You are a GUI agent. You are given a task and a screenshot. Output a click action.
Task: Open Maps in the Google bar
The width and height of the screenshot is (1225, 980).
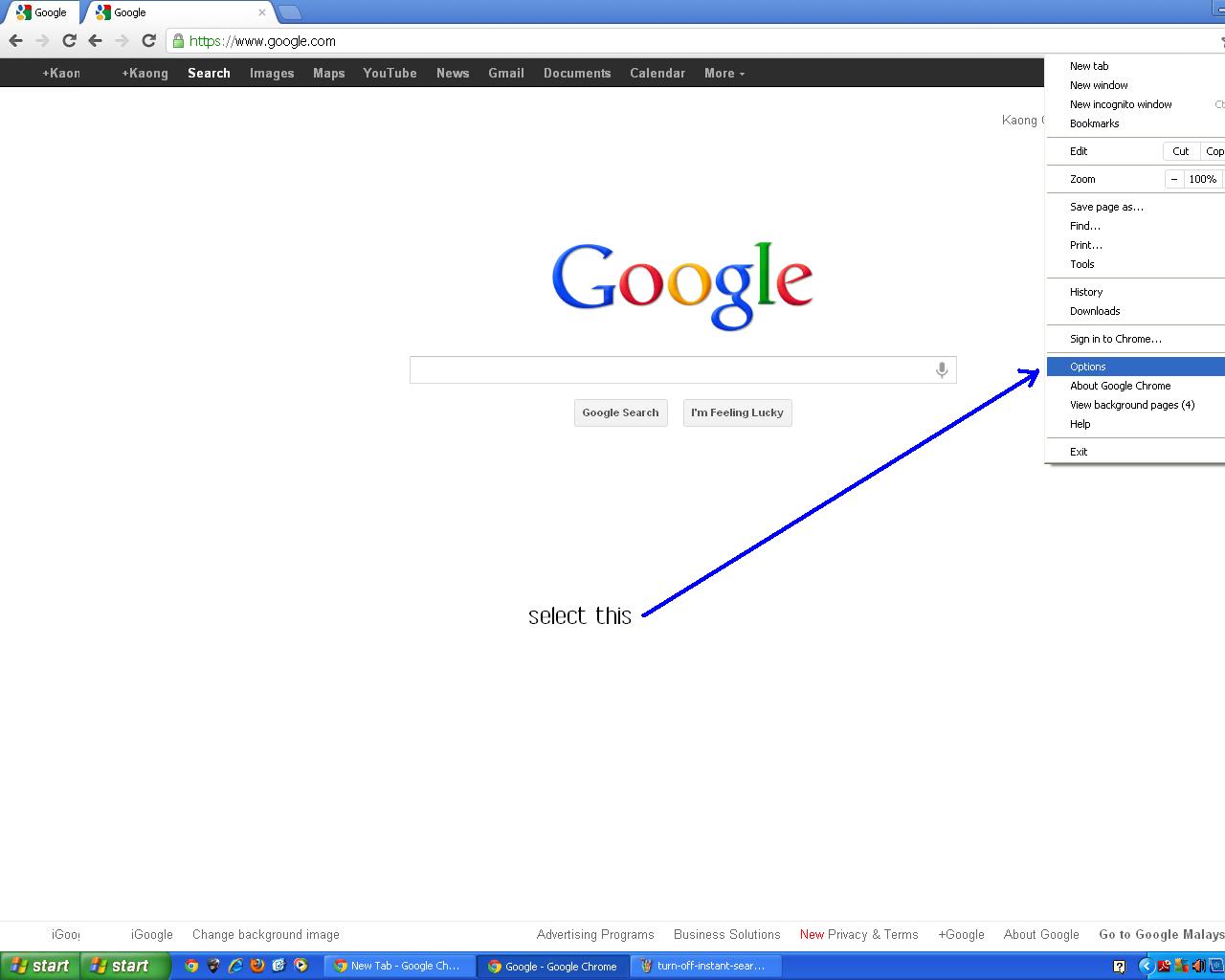click(328, 73)
